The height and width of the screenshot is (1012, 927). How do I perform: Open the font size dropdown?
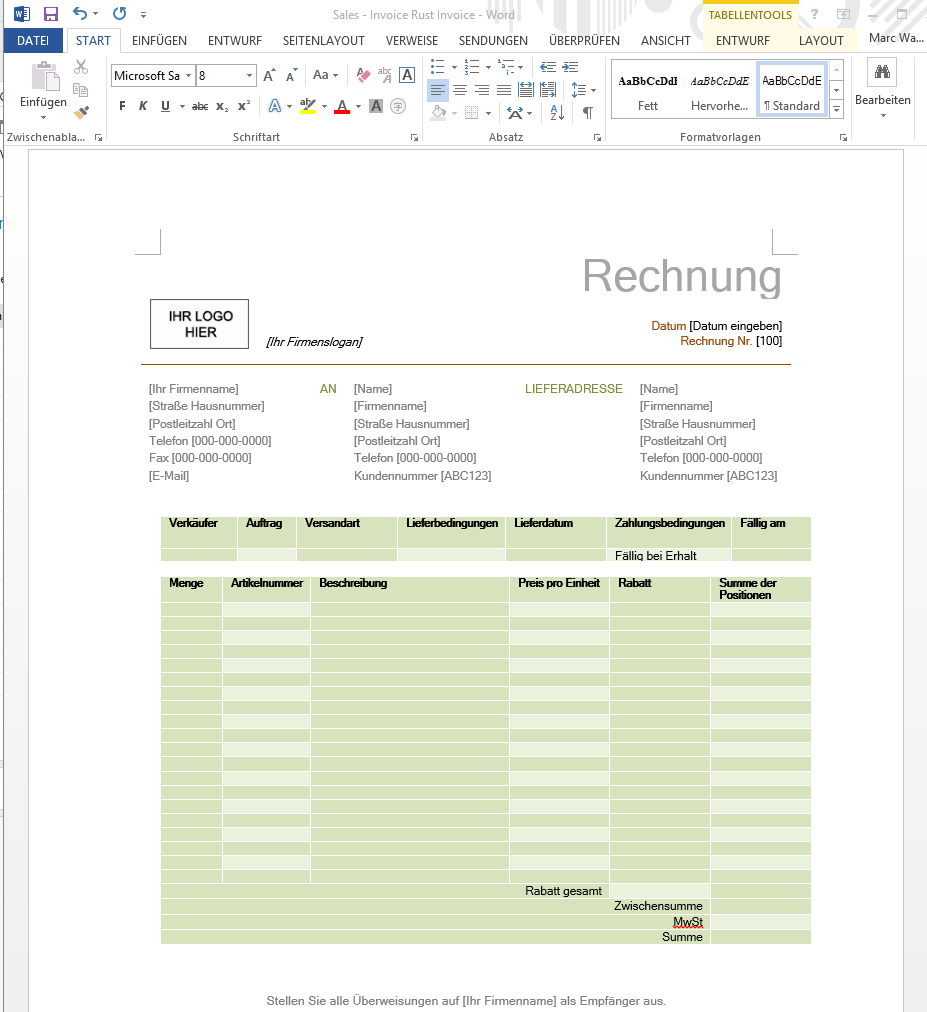point(249,76)
